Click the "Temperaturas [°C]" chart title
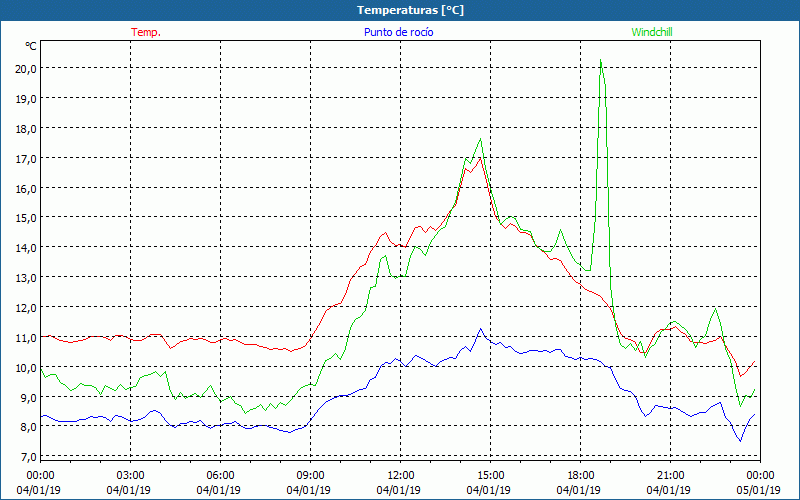The width and height of the screenshot is (800, 500). click(410, 10)
